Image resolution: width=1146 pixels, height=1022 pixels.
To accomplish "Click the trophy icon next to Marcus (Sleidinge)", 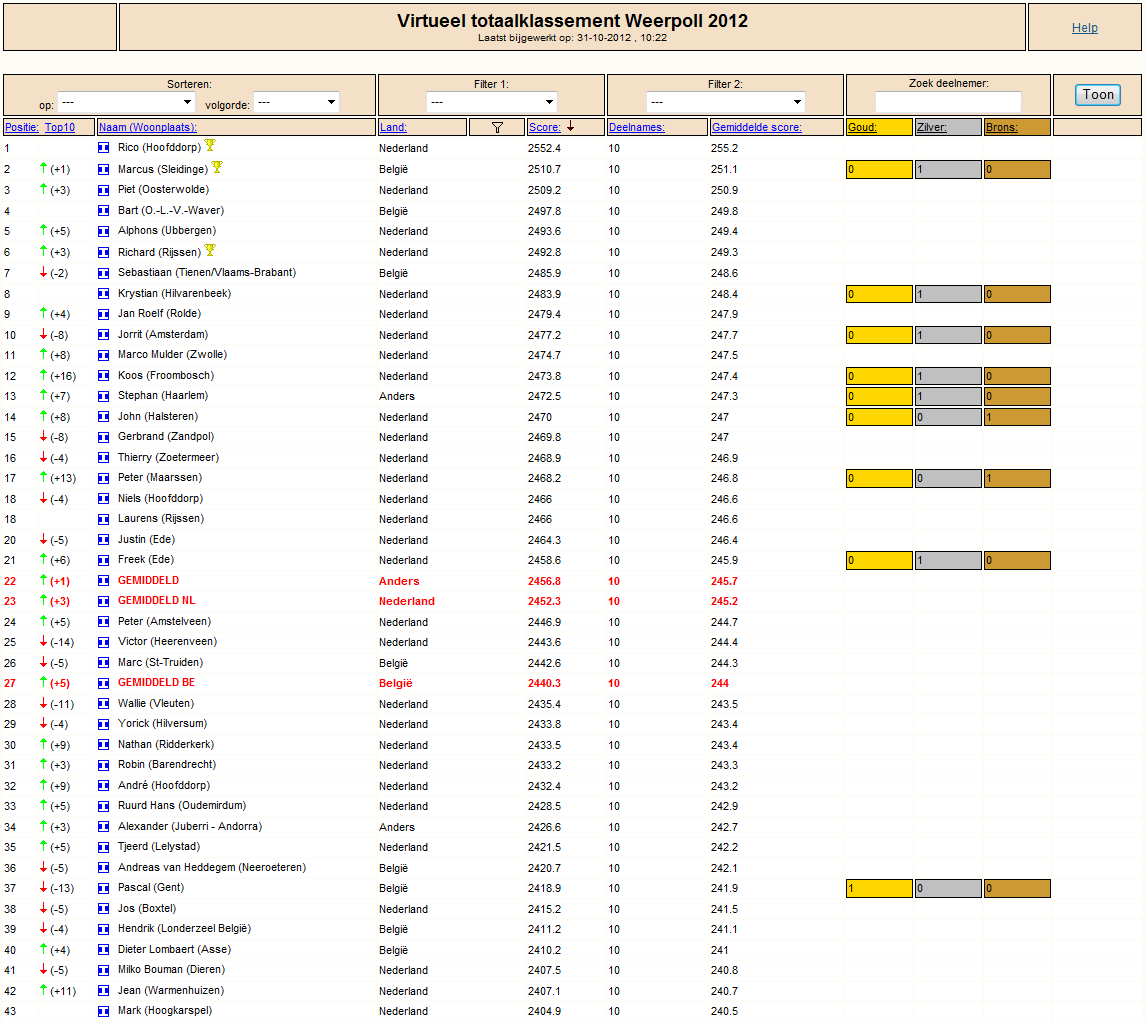I will pyautogui.click(x=217, y=167).
